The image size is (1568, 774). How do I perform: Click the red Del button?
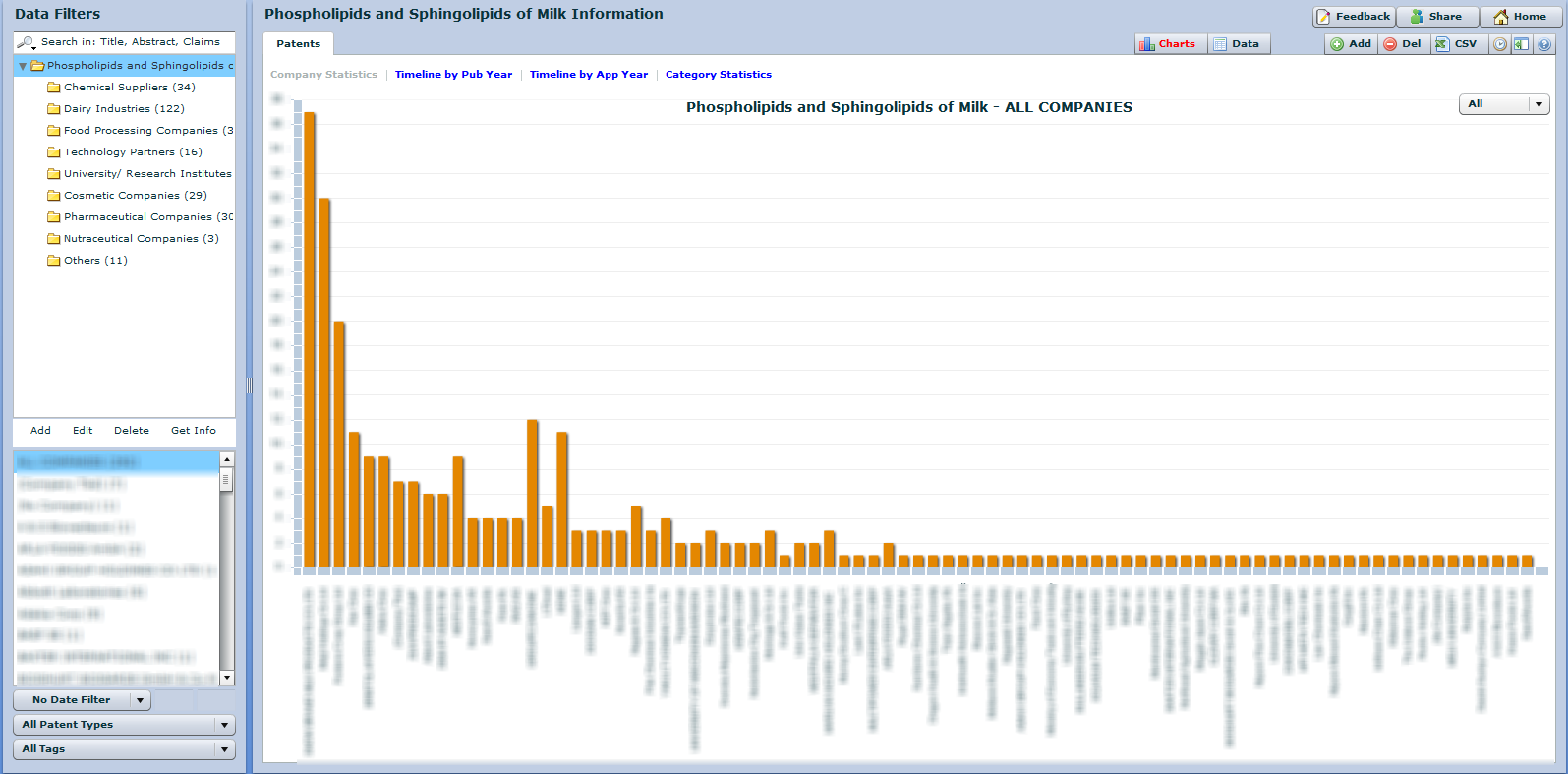[1403, 44]
